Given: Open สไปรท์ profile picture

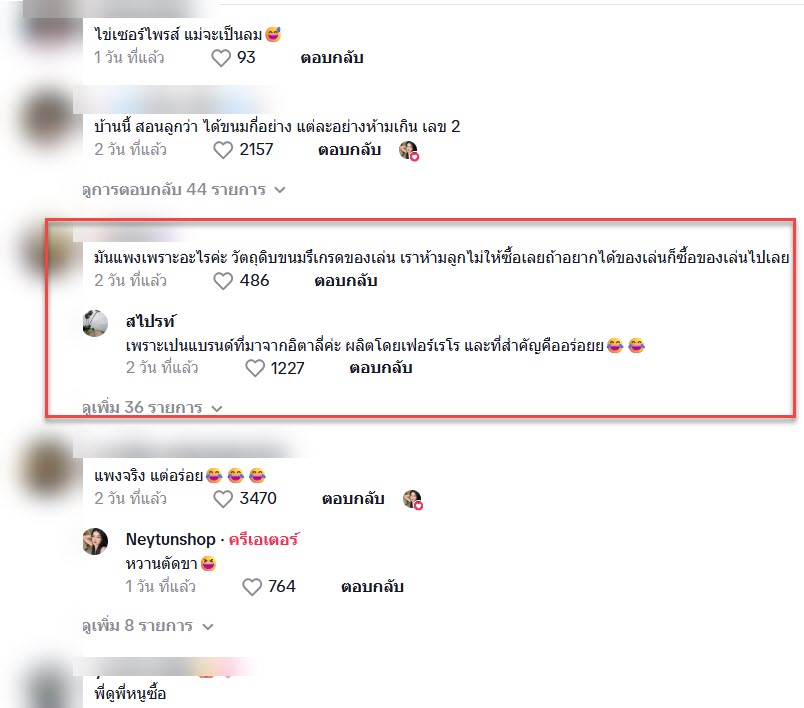Looking at the screenshot, I should [x=95, y=323].
